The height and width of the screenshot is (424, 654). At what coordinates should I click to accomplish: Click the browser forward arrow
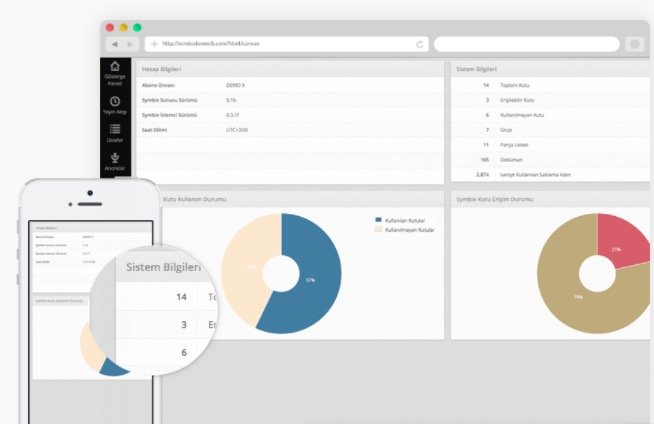pyautogui.click(x=130, y=44)
